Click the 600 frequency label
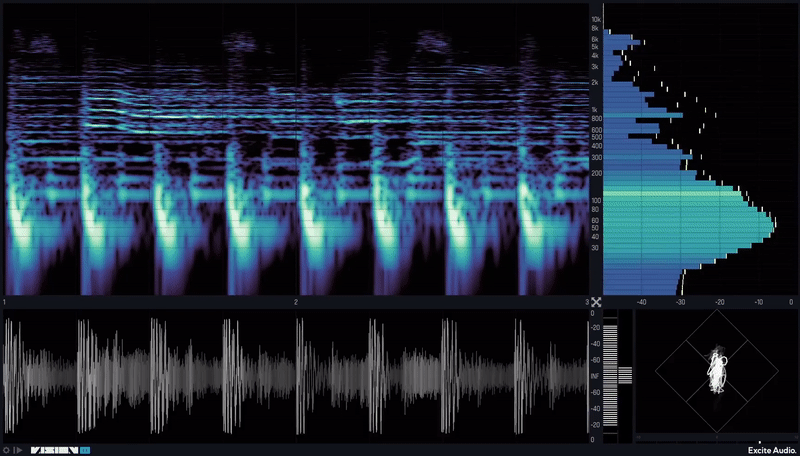This screenshot has height=456, width=800. pyautogui.click(x=595, y=130)
